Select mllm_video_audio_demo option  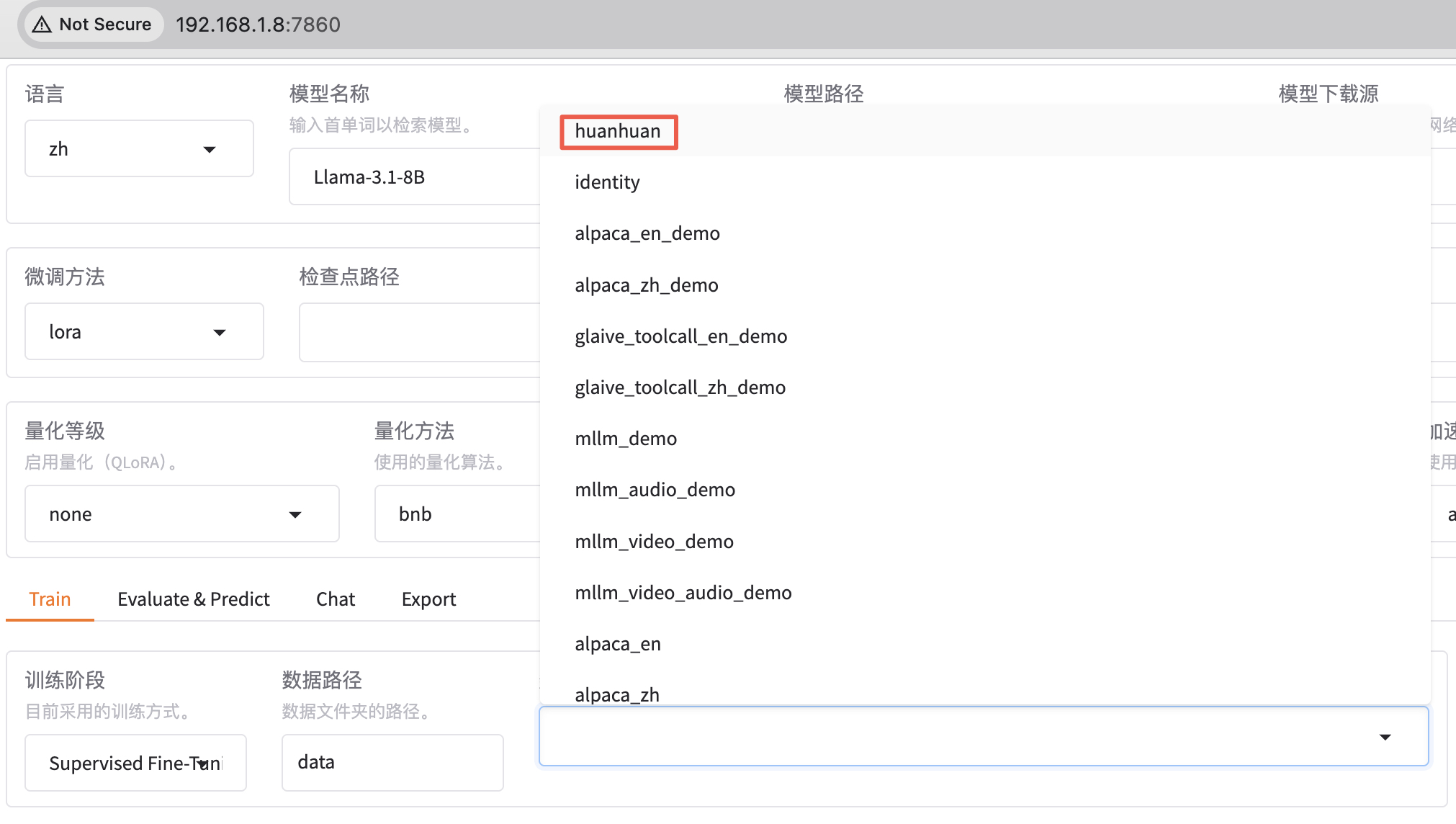[x=683, y=593]
